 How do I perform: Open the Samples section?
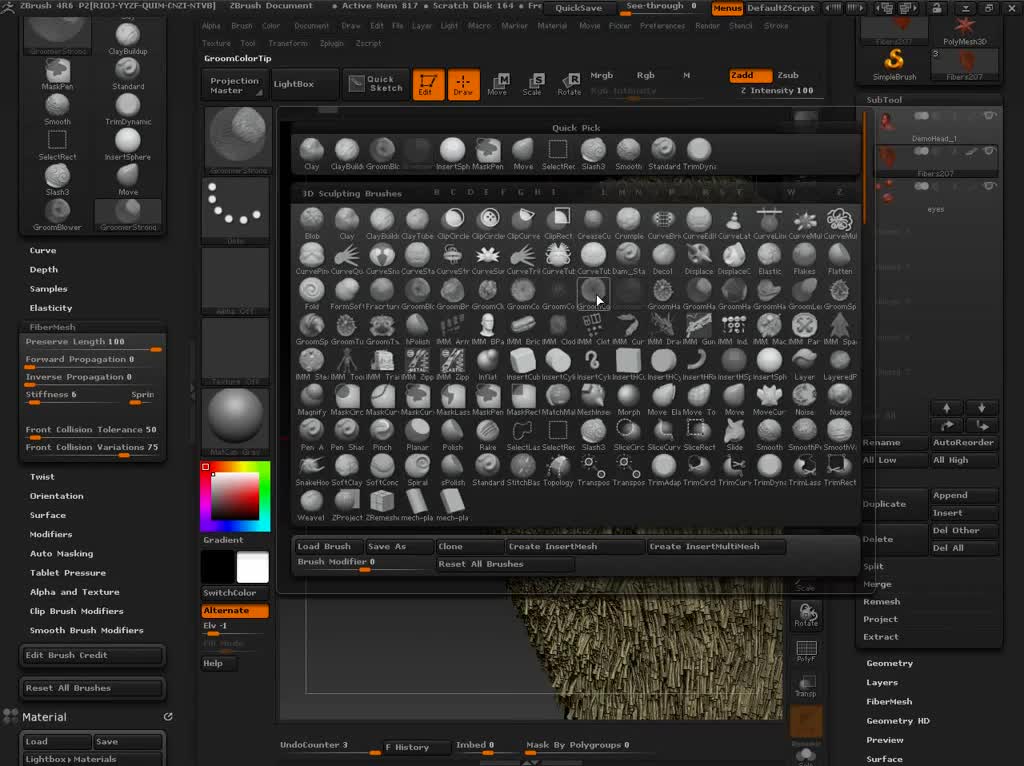click(x=48, y=289)
